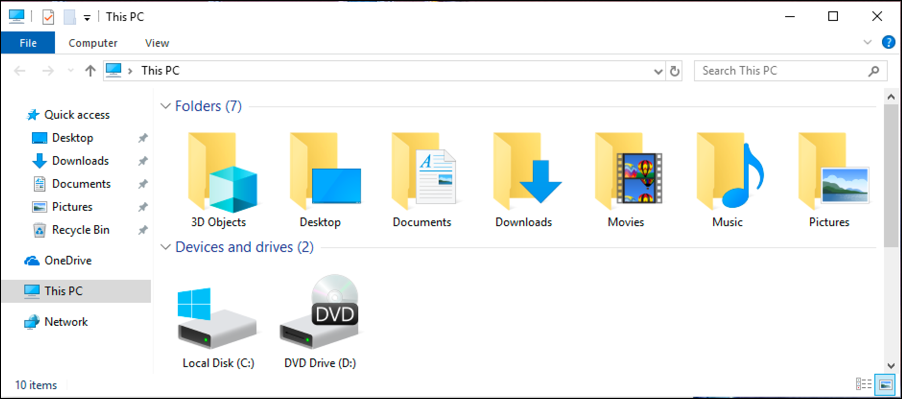This screenshot has width=902, height=399.
Task: Click the scrollbar up arrow
Action: click(x=891, y=96)
